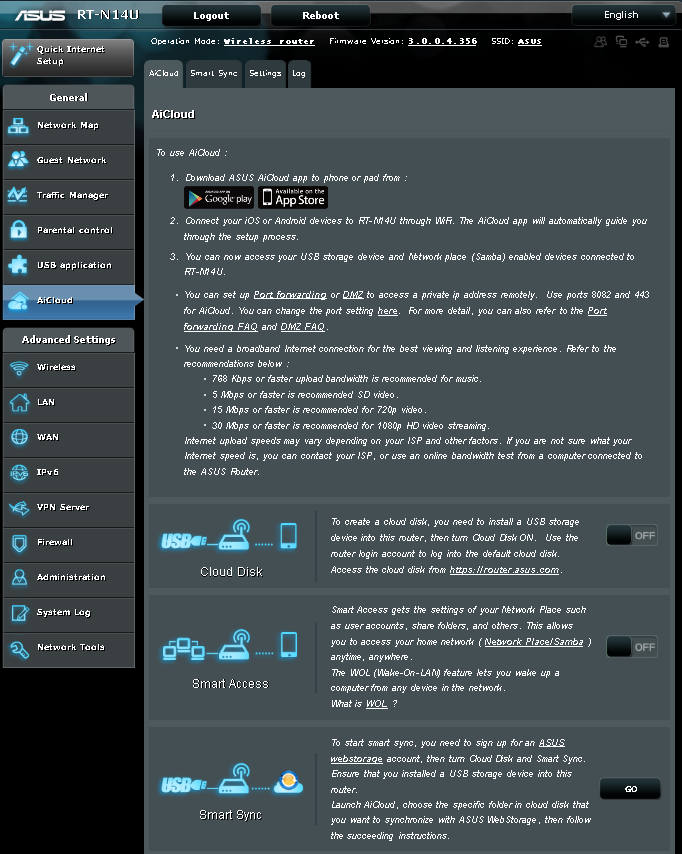Viewport: 682px width, 854px height.
Task: Click the App Store download badge
Action: click(x=293, y=197)
